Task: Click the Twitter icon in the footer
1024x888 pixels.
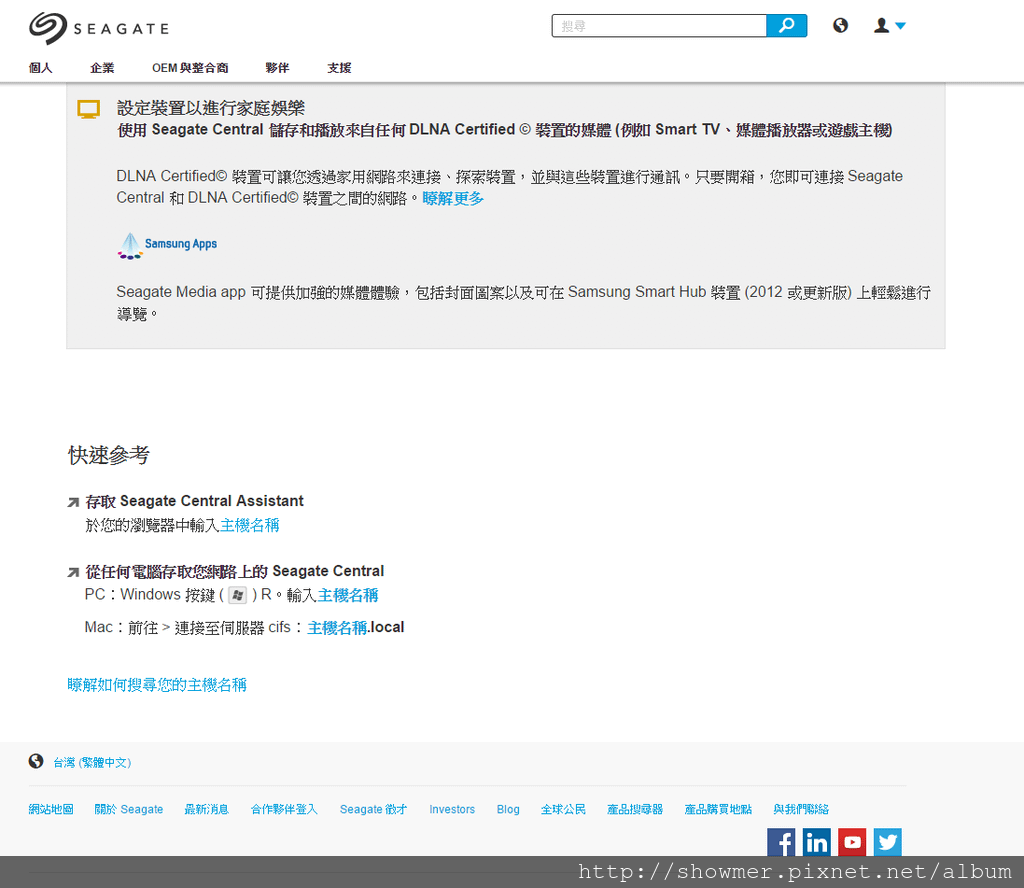Action: [888, 842]
